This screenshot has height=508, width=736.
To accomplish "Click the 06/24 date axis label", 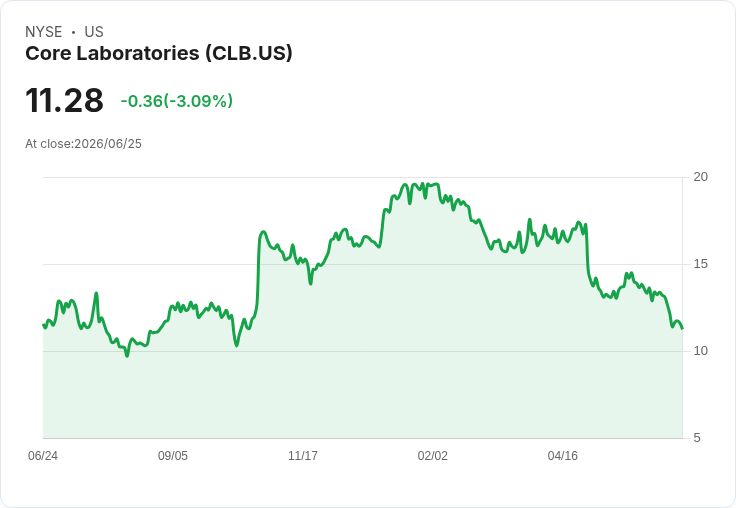I will (43, 455).
